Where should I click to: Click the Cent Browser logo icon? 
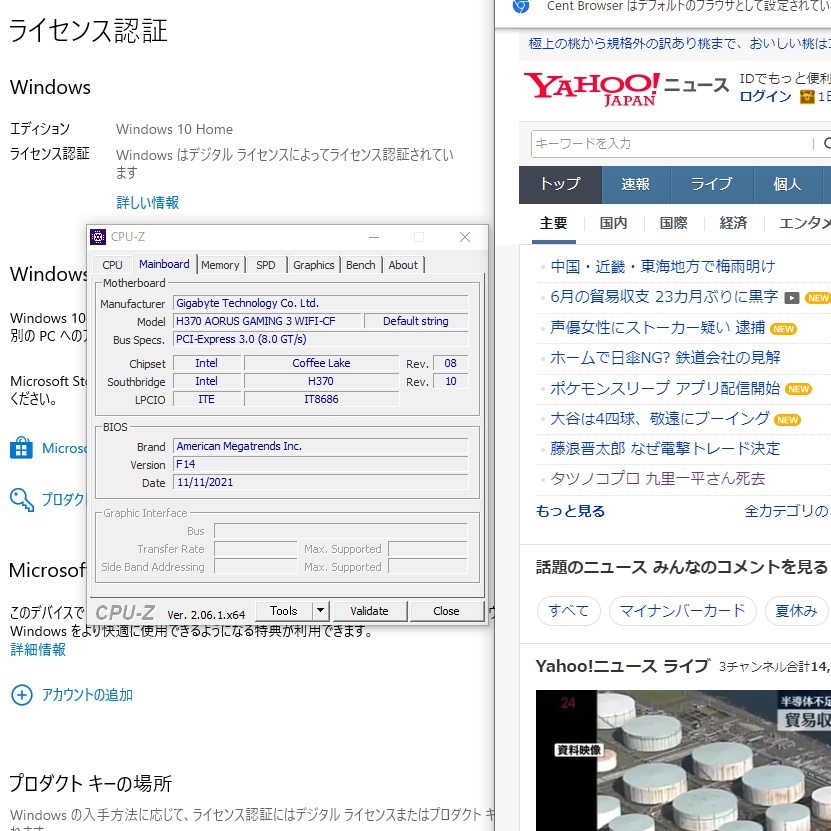coord(521,6)
